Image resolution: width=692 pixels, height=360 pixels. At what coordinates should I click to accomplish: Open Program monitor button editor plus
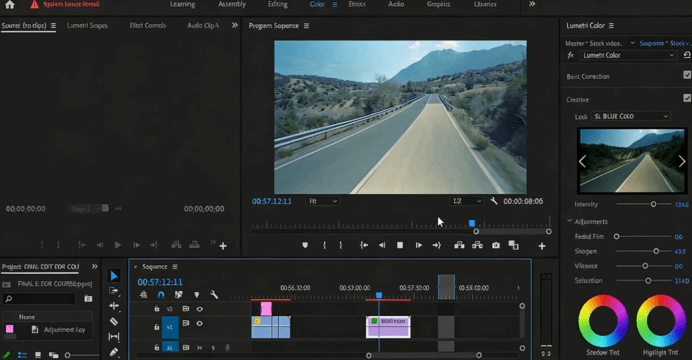tap(542, 246)
